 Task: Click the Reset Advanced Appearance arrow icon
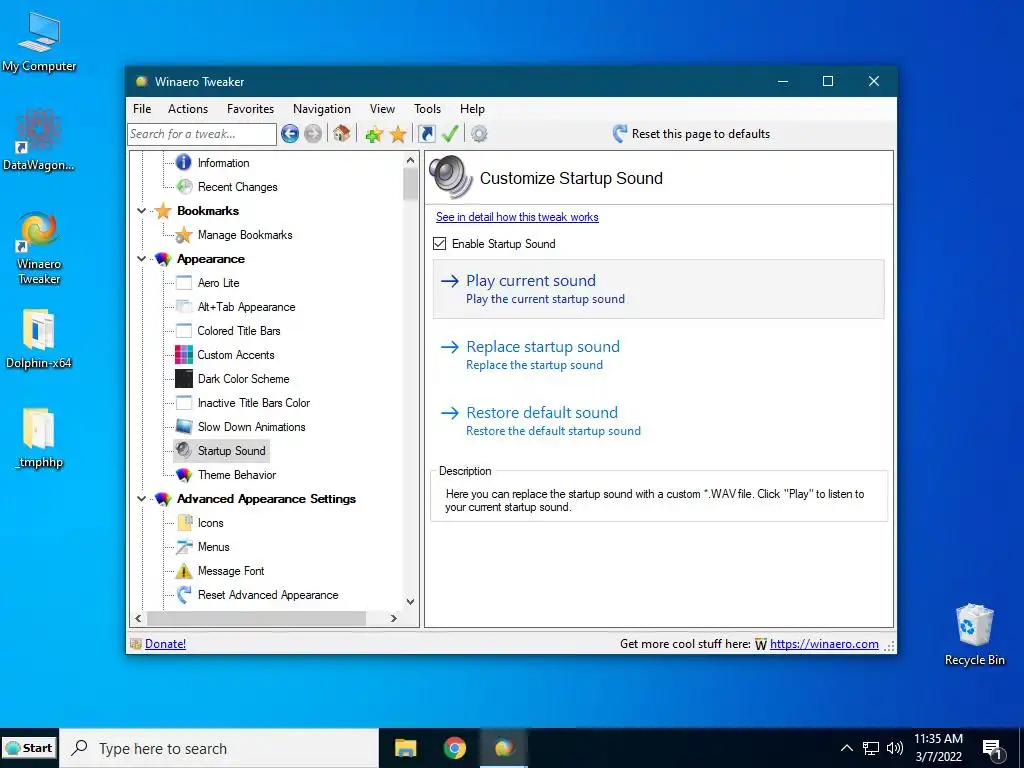coord(184,594)
